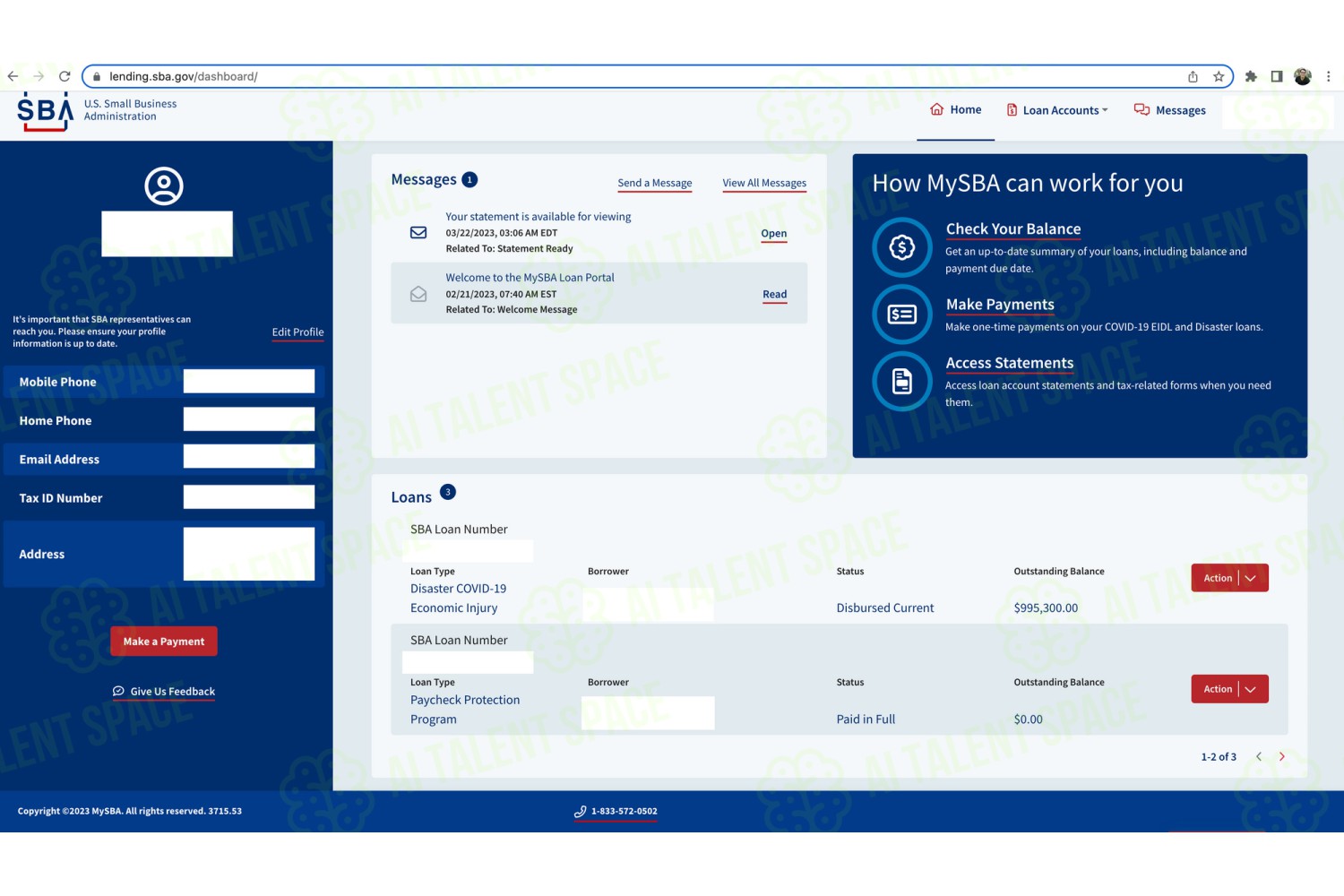Open Action dropdown for Disaster COVID-19 loan
The image size is (1344, 896).
click(1229, 578)
